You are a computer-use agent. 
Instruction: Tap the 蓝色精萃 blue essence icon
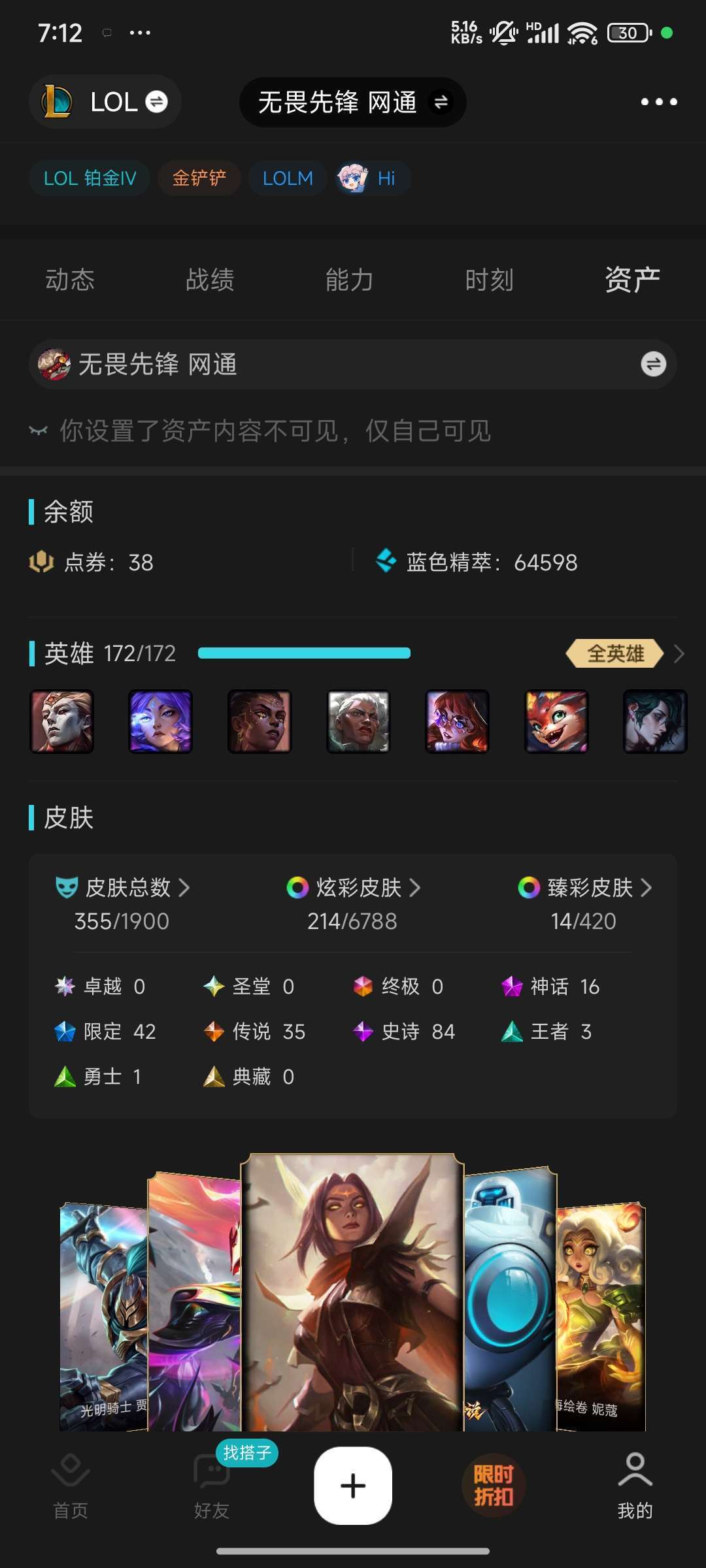point(386,561)
